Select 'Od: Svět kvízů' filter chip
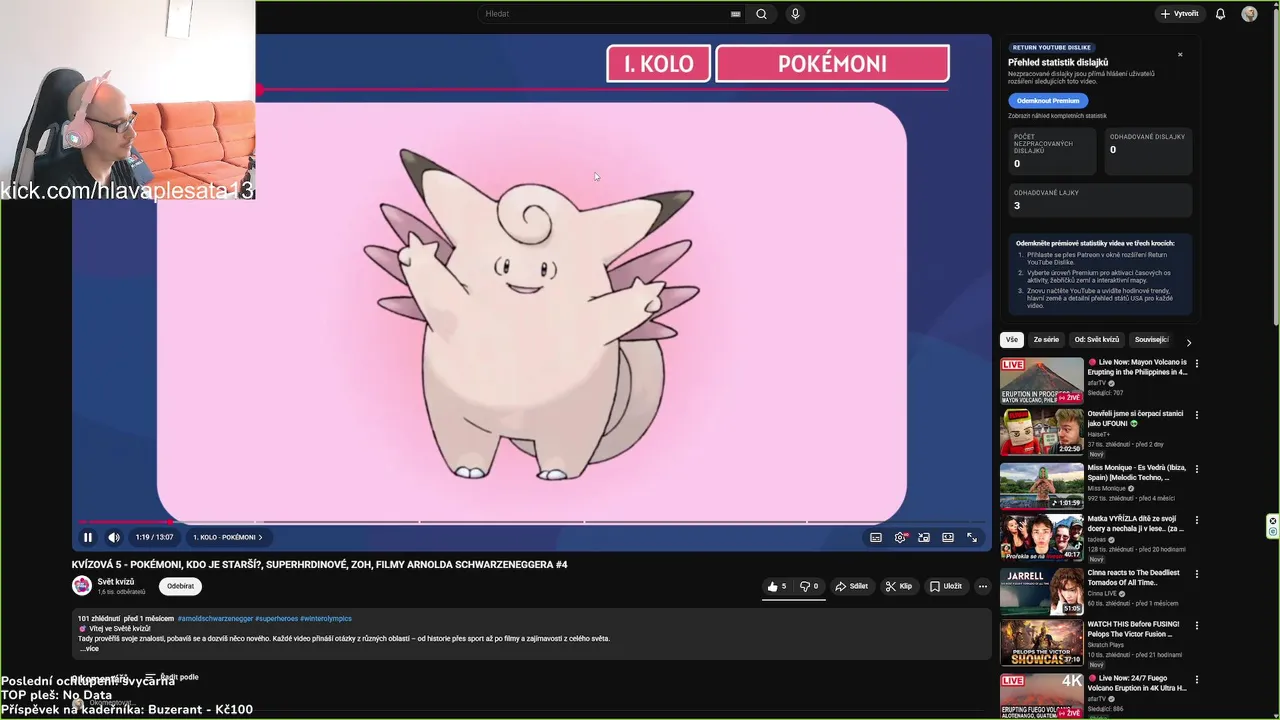1280x720 pixels. tap(1097, 340)
